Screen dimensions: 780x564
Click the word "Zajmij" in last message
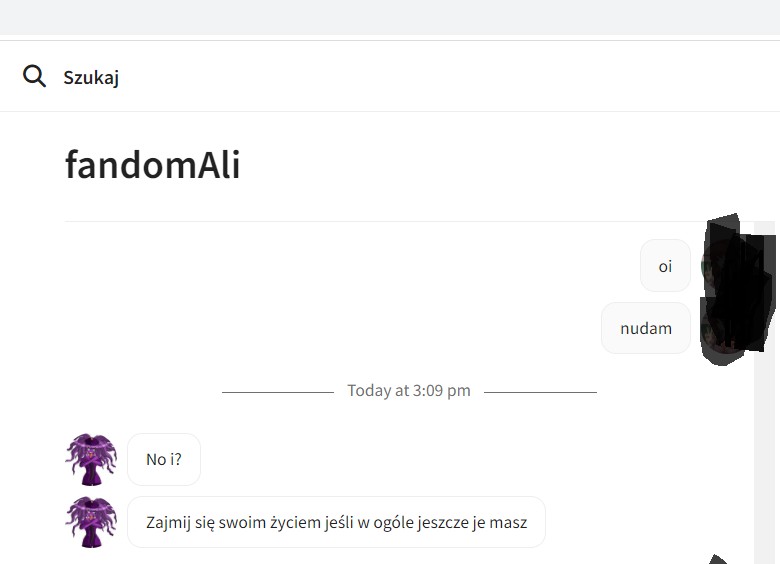click(x=168, y=522)
